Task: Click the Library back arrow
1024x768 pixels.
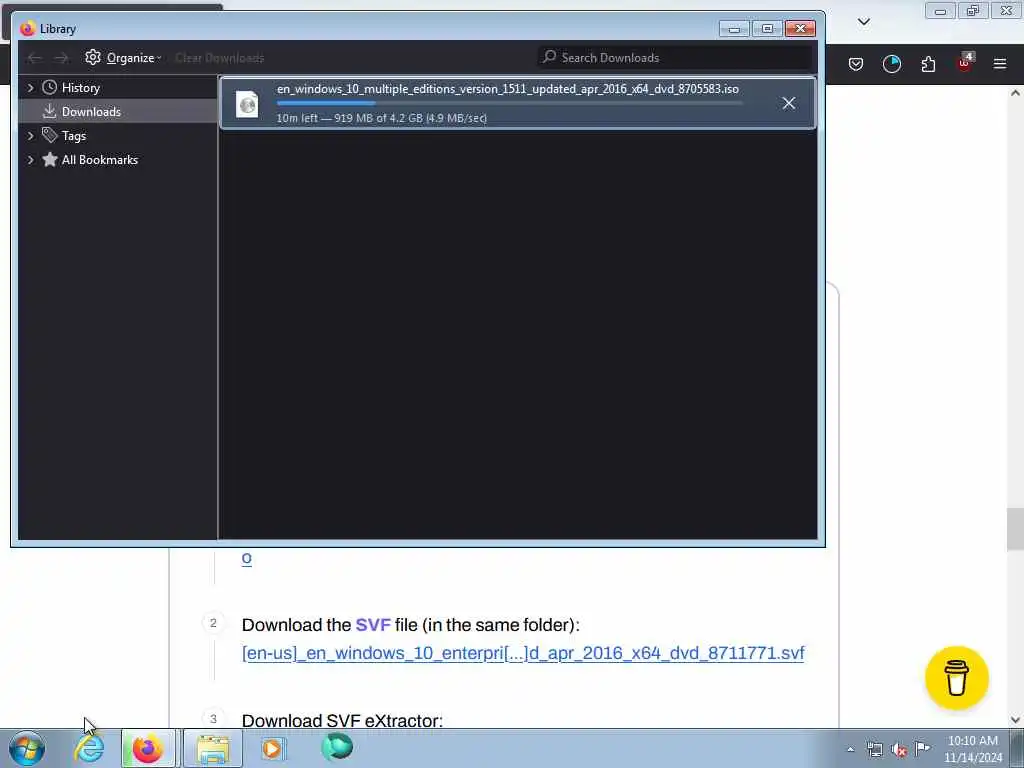Action: [x=35, y=58]
